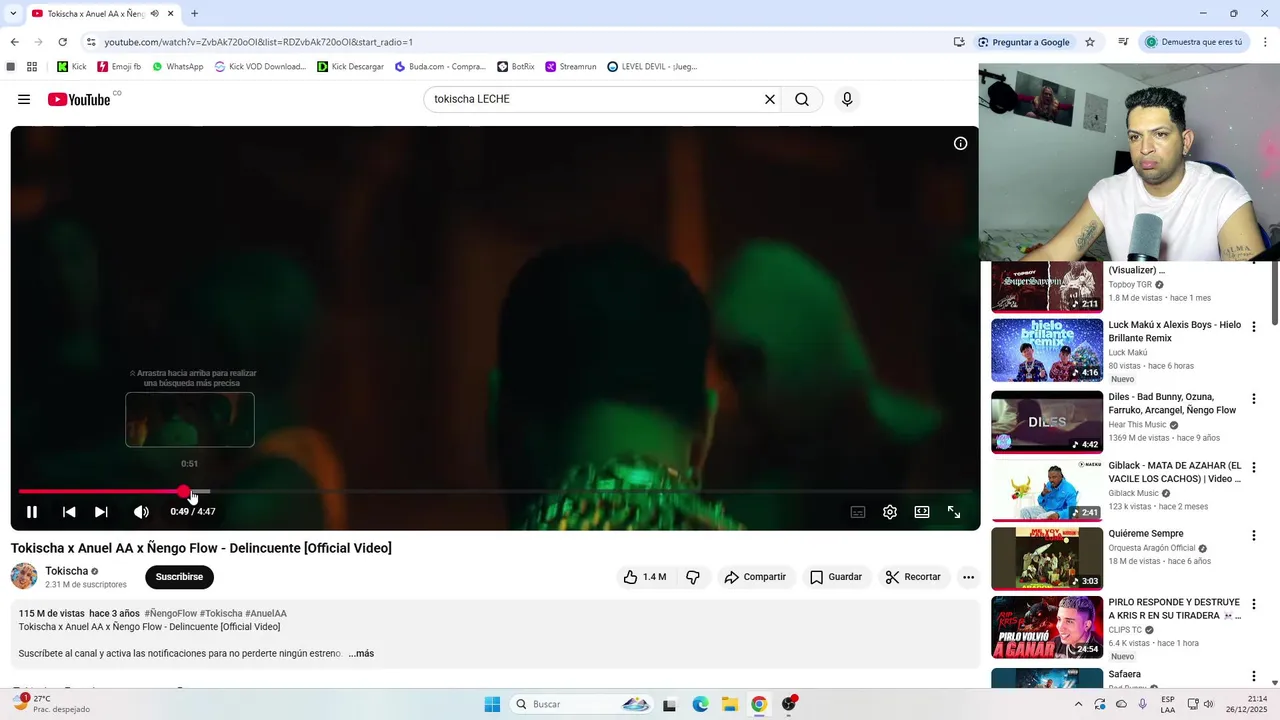Open the WhatsApp bookmark
This screenshot has height=720, width=1280.
pos(177,66)
